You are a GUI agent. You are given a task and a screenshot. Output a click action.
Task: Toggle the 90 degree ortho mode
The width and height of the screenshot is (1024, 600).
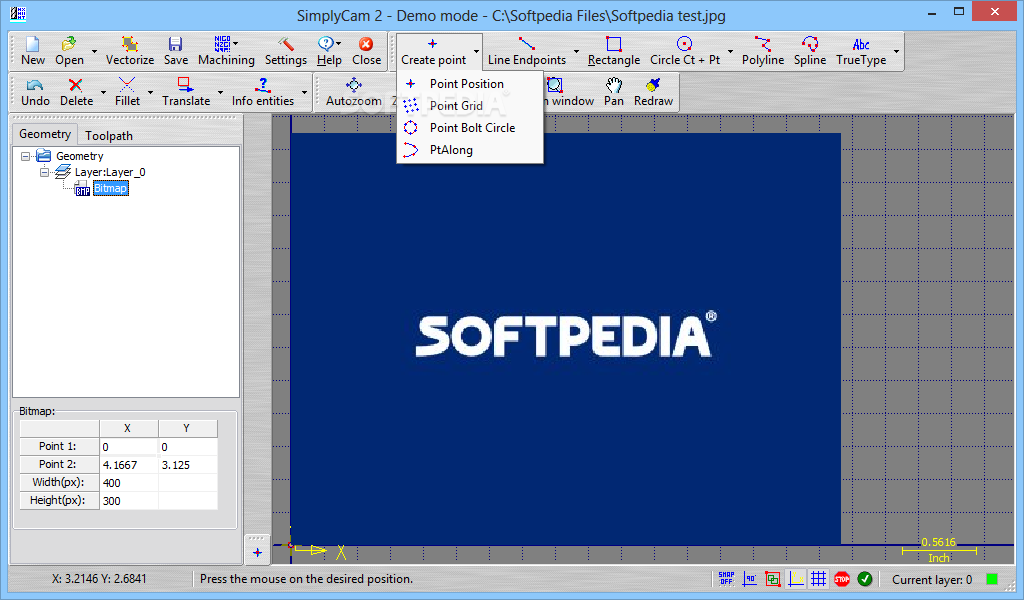click(x=750, y=578)
